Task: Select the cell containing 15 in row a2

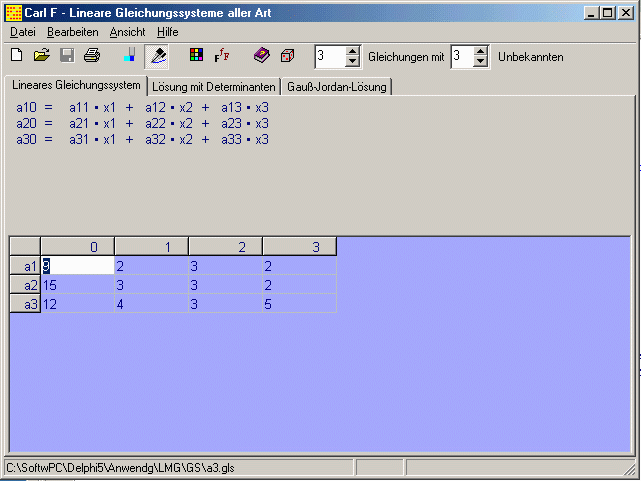Action: [x=77, y=285]
